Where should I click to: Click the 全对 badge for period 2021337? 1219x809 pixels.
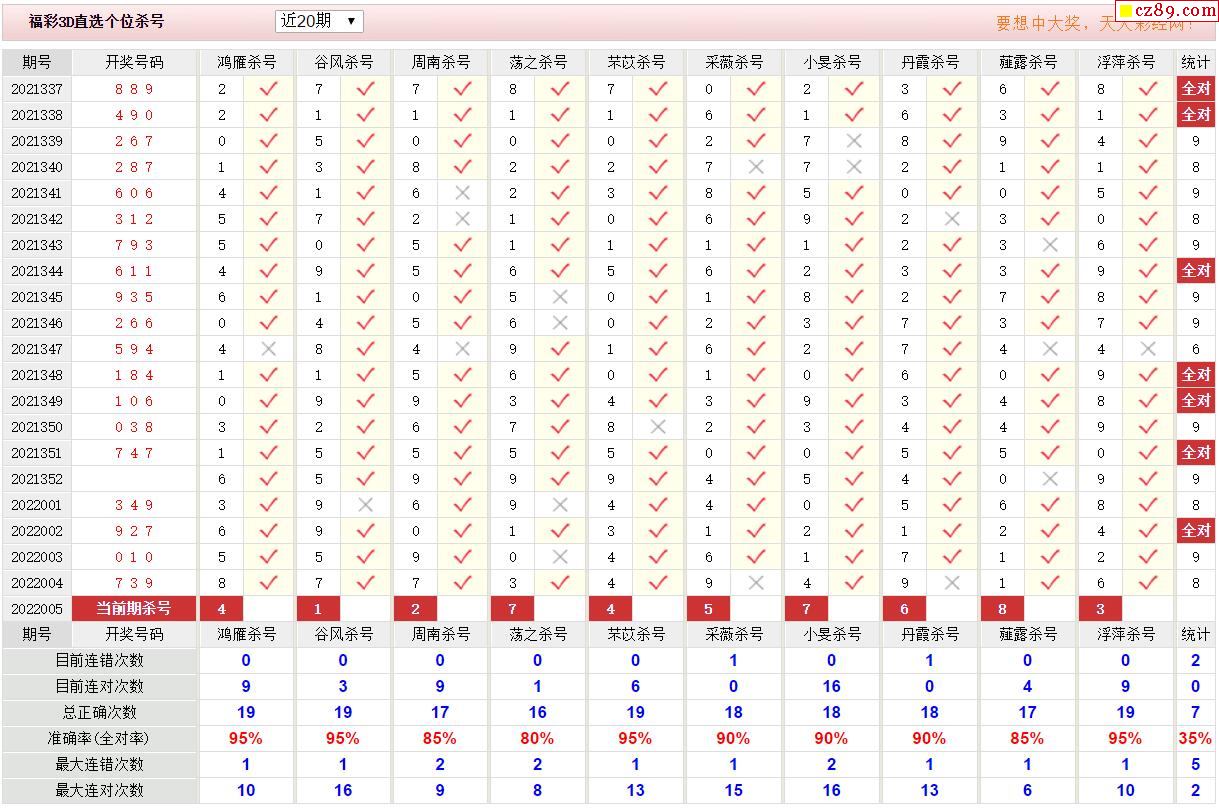click(x=1196, y=89)
